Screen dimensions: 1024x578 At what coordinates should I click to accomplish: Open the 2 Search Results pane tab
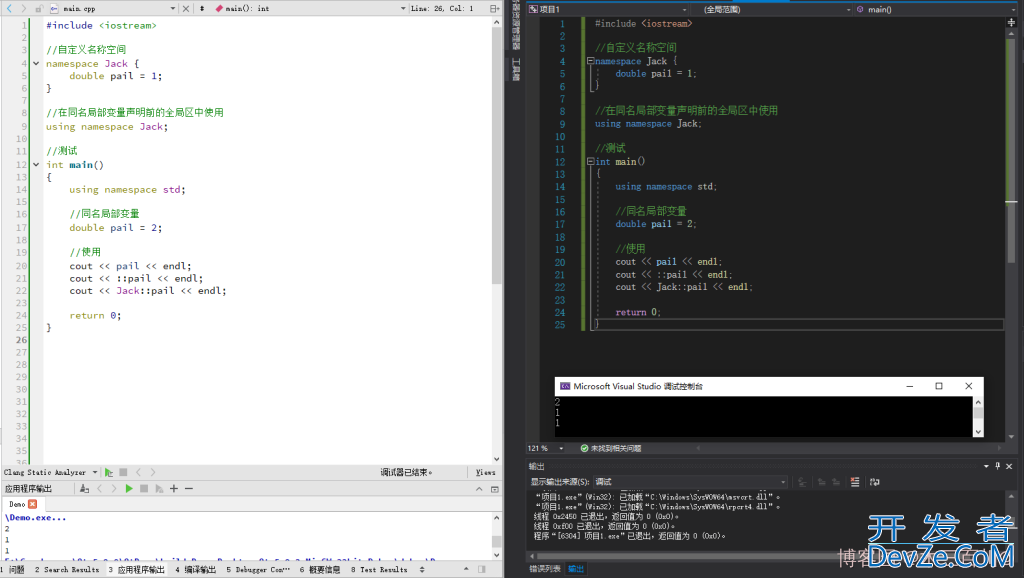click(67, 570)
